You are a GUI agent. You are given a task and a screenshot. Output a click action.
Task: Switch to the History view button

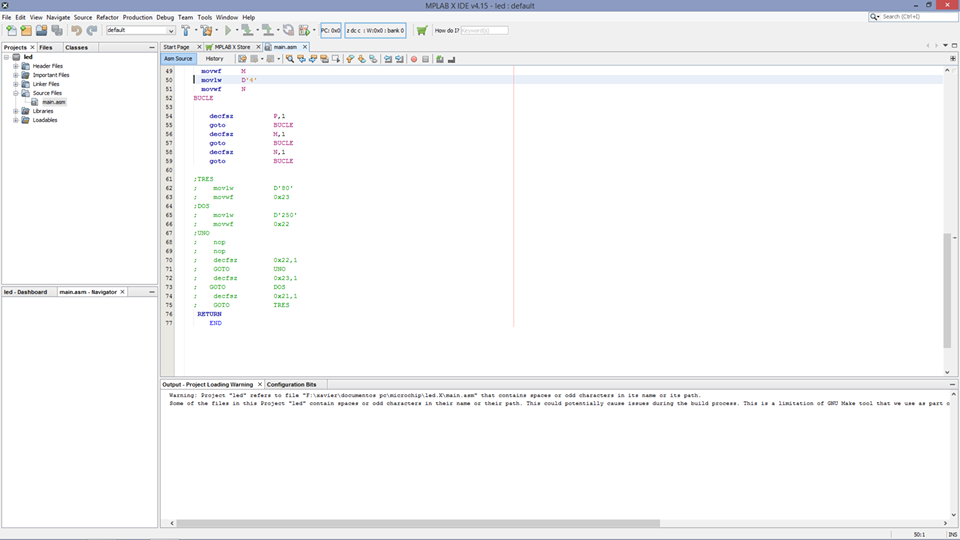[x=214, y=59]
